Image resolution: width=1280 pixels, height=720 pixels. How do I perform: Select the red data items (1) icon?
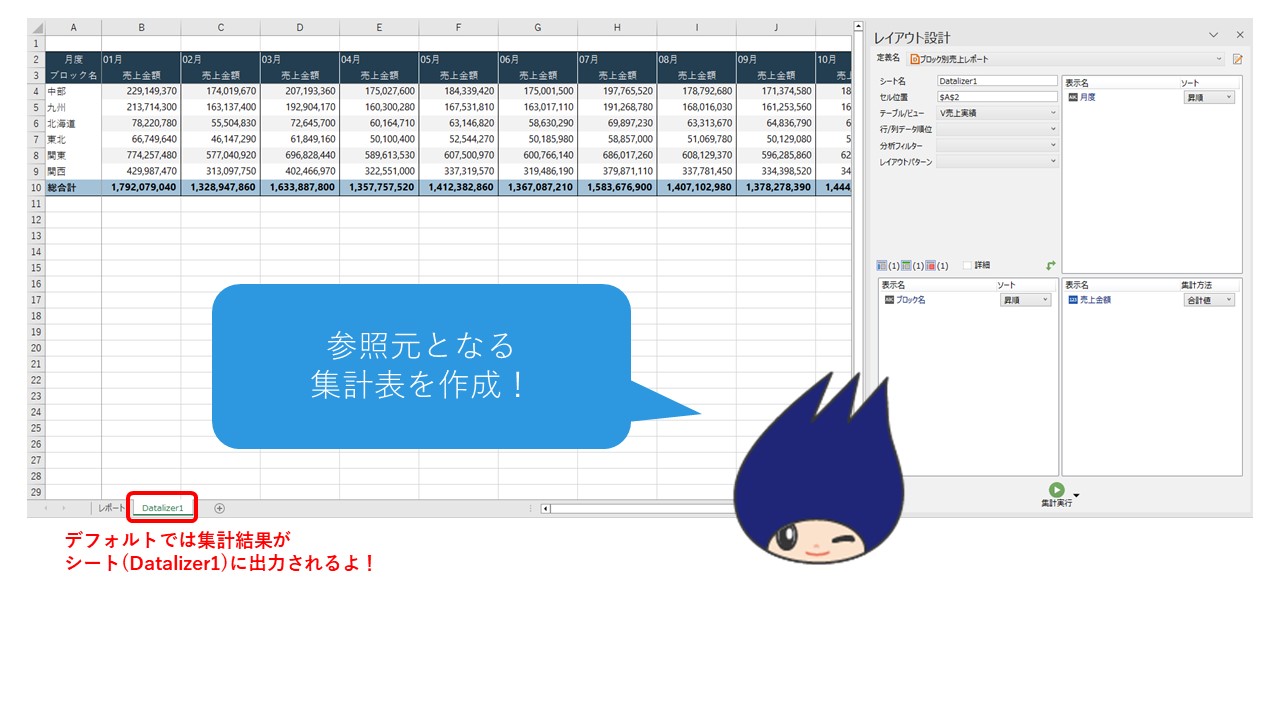pos(931,265)
